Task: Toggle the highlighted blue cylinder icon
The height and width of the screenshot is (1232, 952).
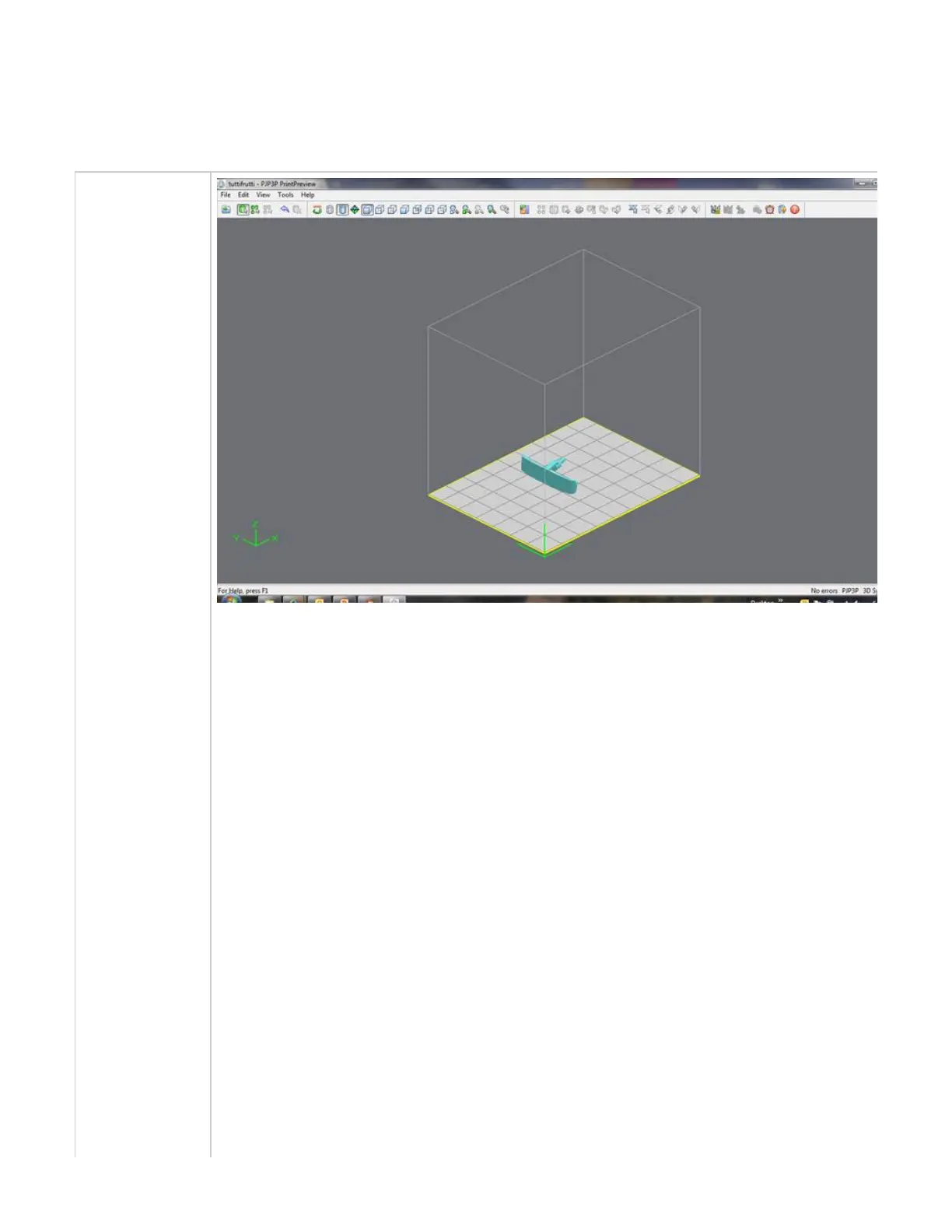Action: 342,209
